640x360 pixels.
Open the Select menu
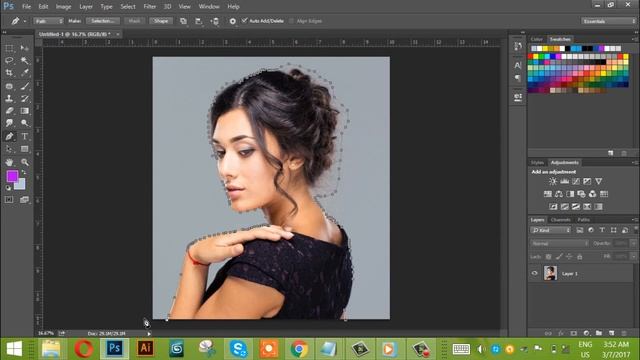point(128,7)
